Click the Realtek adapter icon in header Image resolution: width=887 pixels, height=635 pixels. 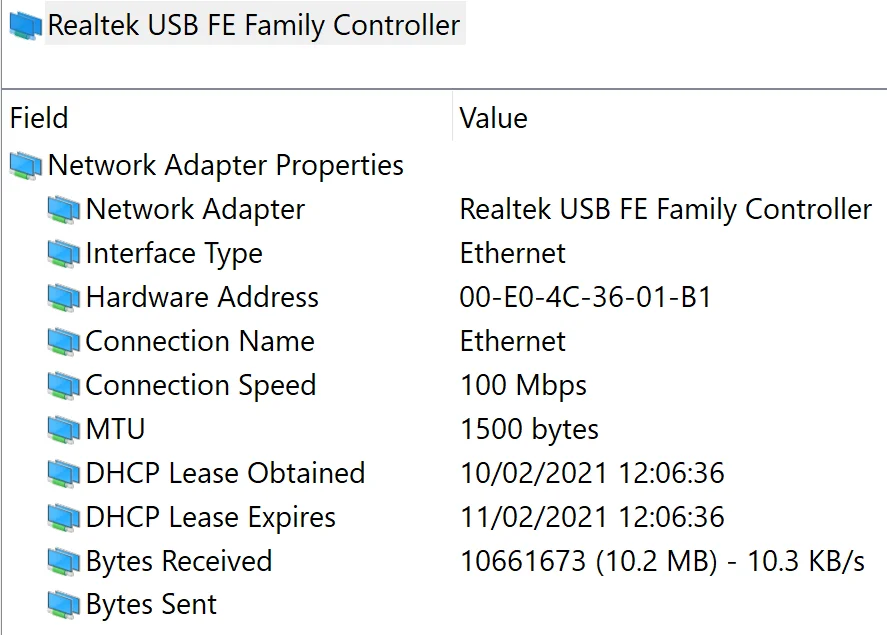pos(25,26)
